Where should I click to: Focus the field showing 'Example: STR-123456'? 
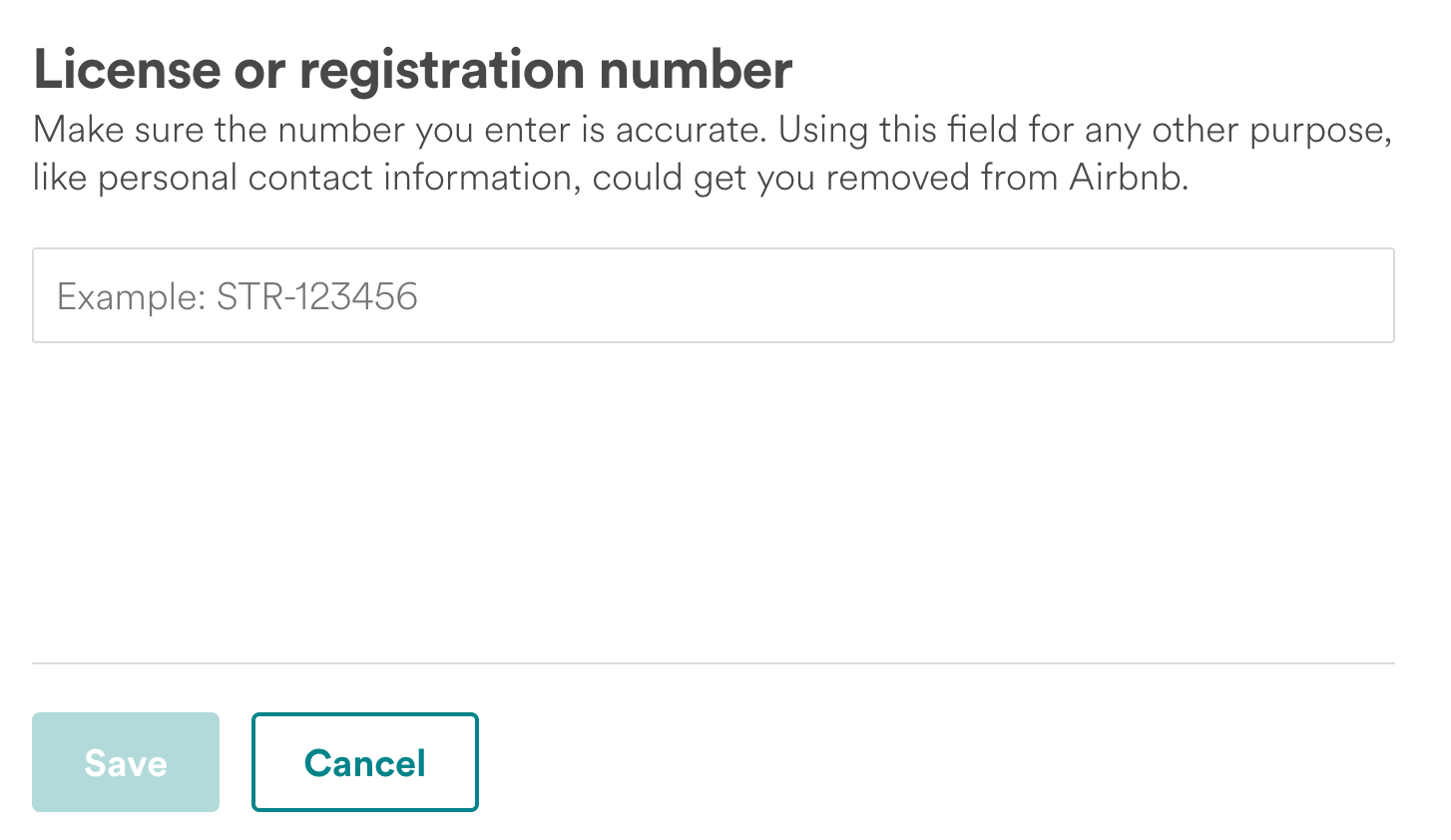click(713, 295)
